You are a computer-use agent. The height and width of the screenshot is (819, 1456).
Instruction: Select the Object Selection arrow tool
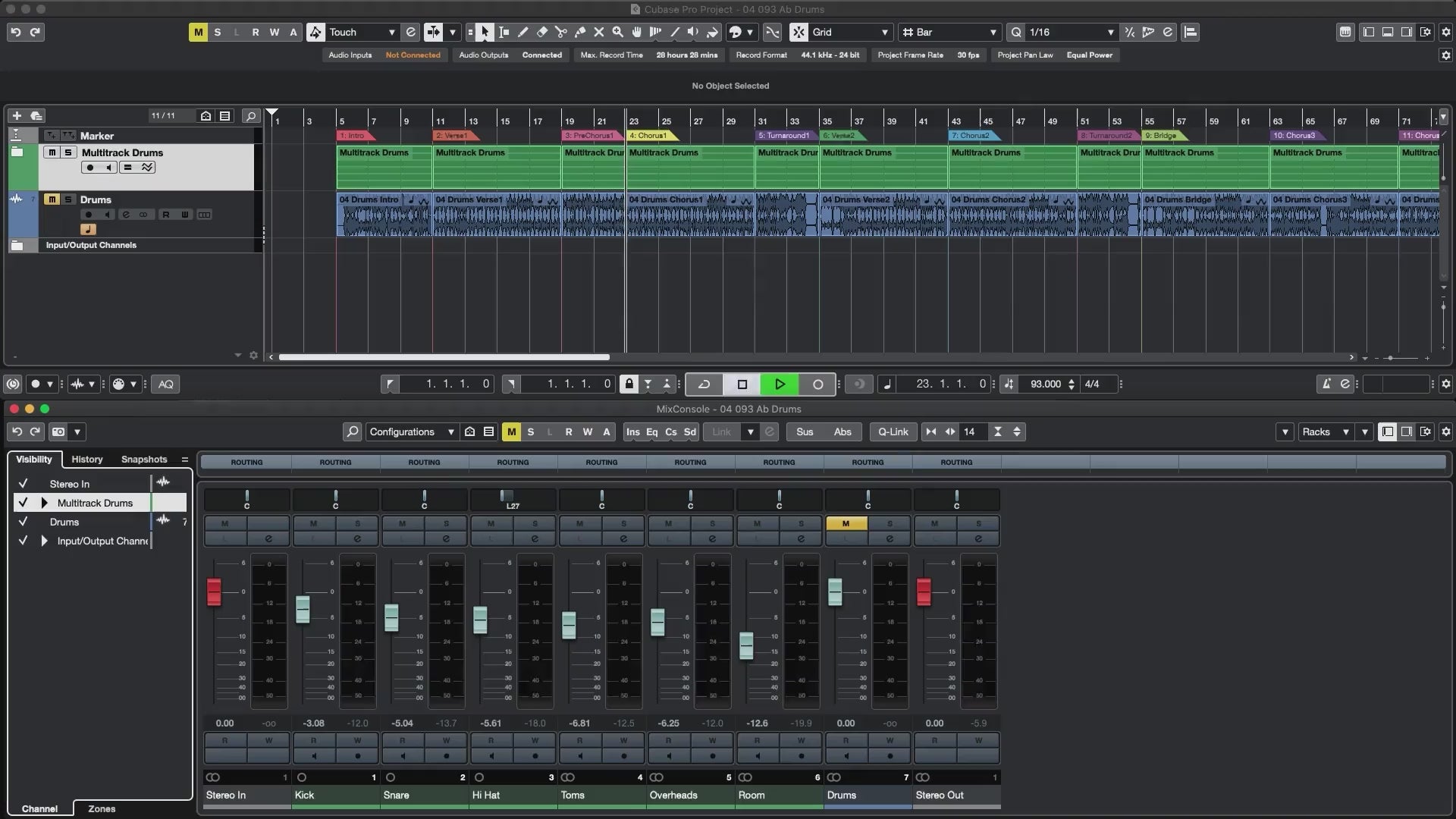tap(485, 32)
